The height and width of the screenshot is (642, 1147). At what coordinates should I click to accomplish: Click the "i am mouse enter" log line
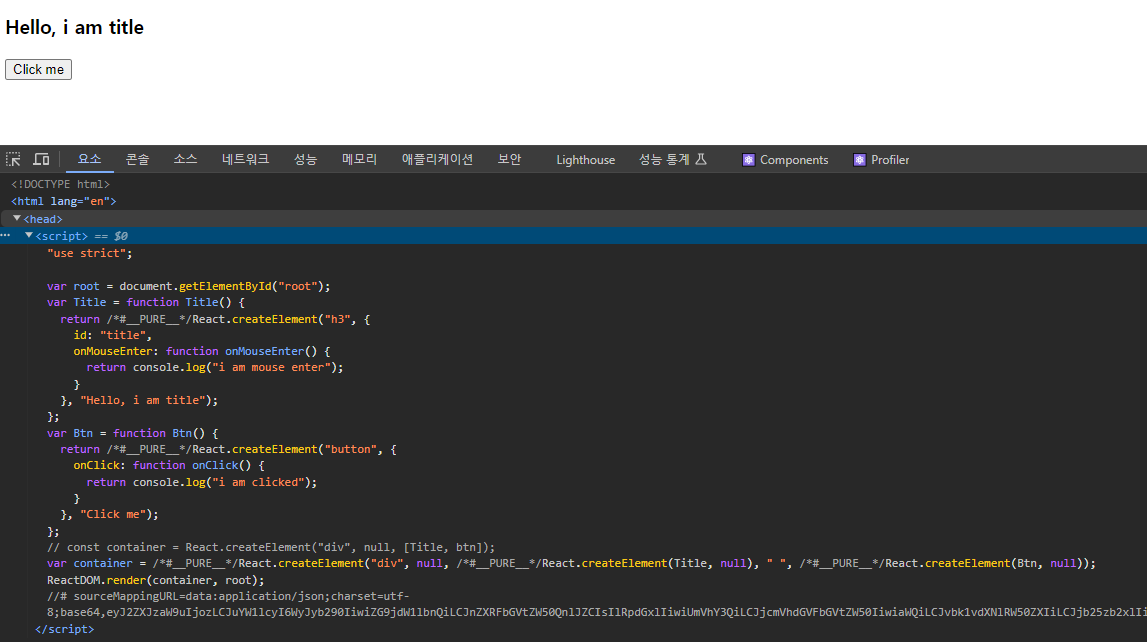point(215,367)
